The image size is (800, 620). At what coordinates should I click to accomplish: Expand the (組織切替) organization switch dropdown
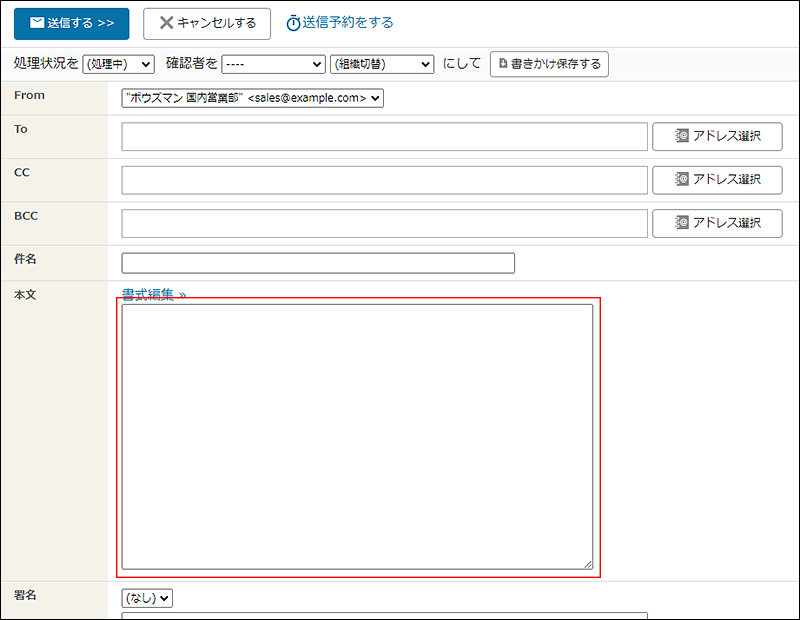(381, 64)
